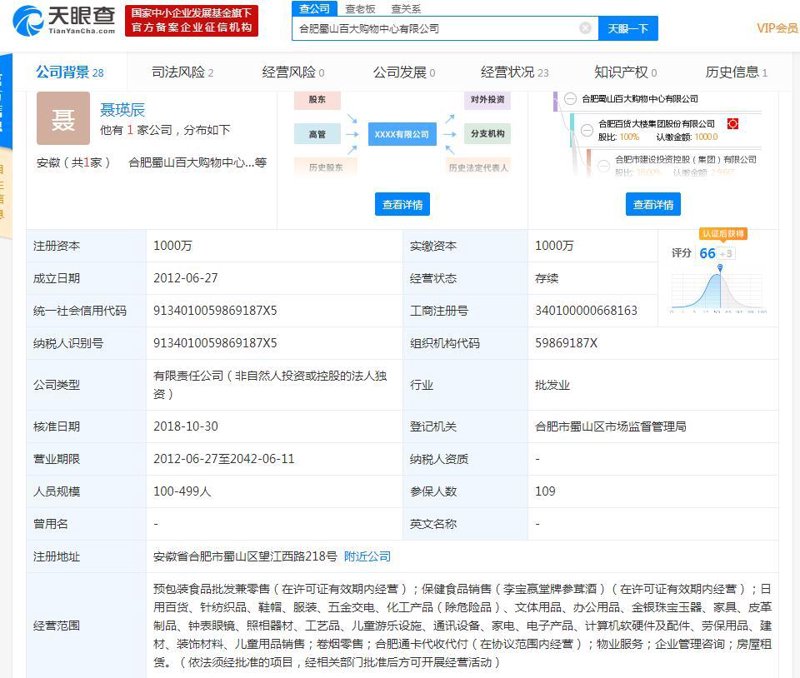Click the 高管 box in the diagram
Screen dimensions: 800x678
[x=317, y=134]
